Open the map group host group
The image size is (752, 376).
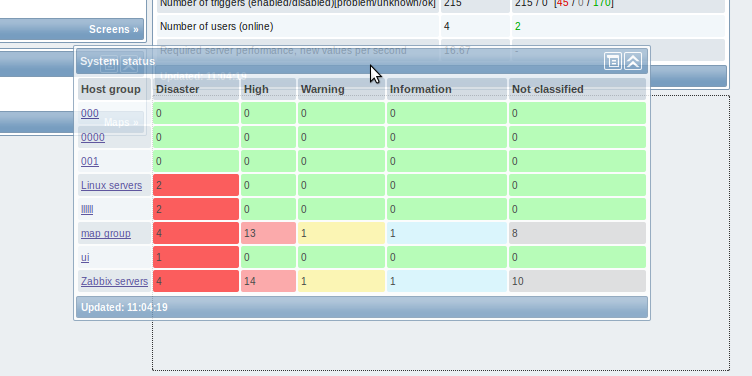tap(106, 233)
